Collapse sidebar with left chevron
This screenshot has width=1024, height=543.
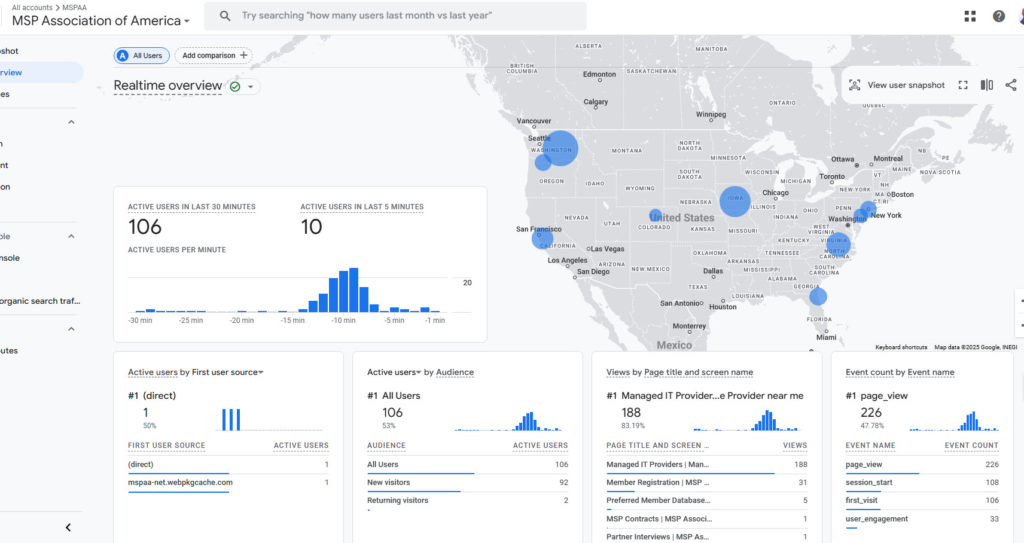click(x=68, y=527)
